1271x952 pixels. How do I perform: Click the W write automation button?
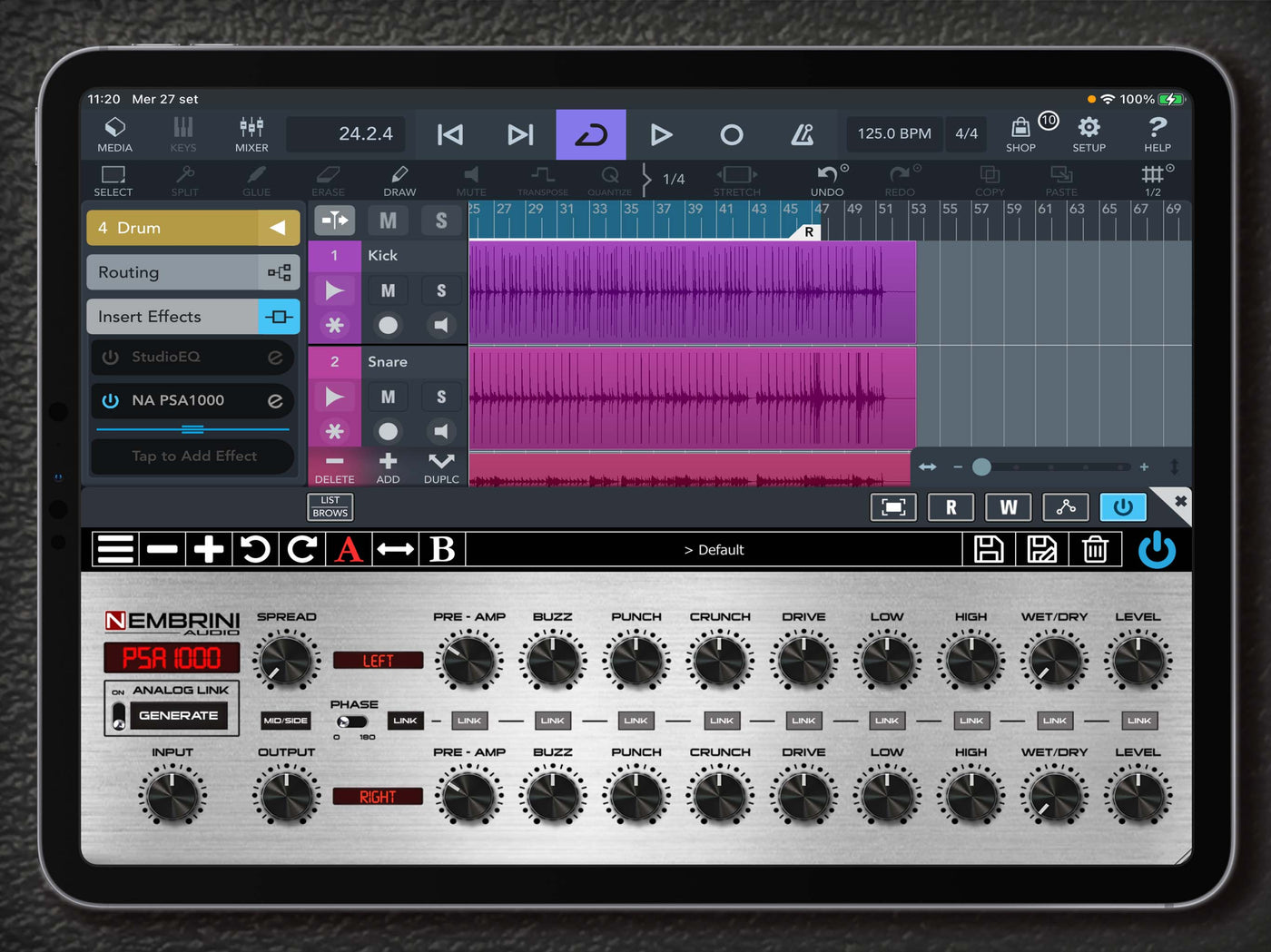[x=1009, y=507]
